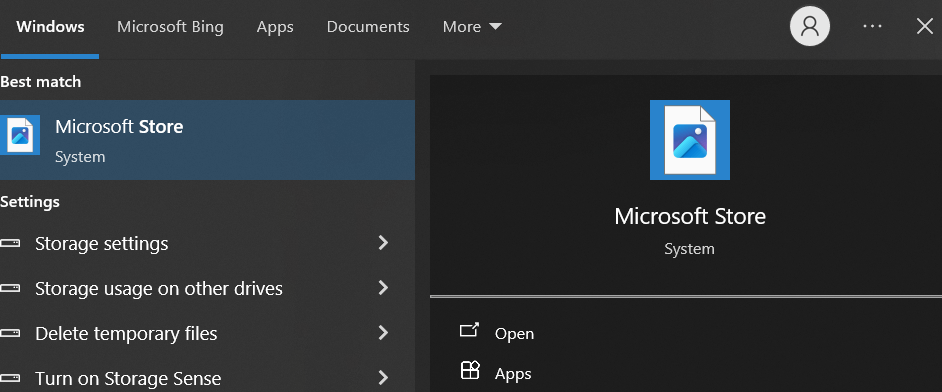Click the Microsoft Store icon in Best match
The image size is (942, 392).
(x=20, y=135)
